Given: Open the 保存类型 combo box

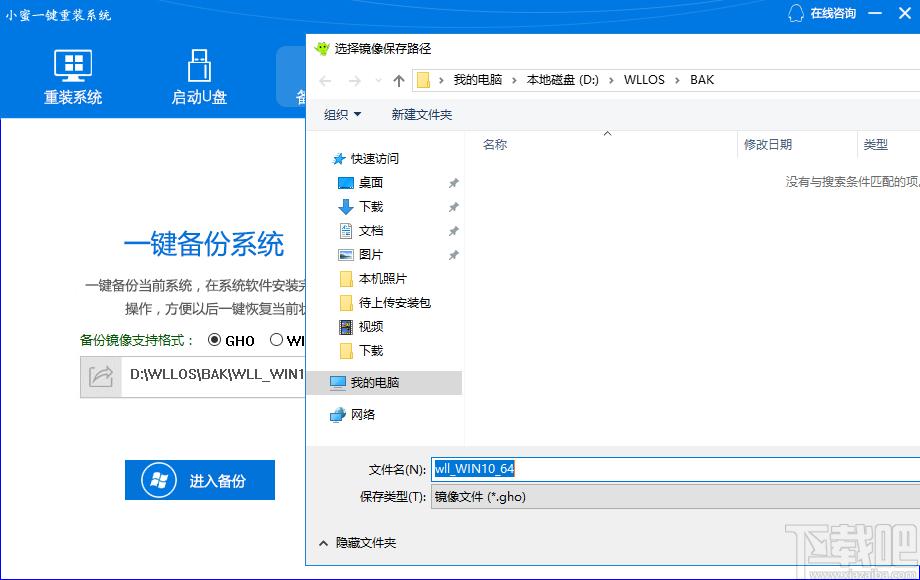Looking at the screenshot, I should click(675, 497).
